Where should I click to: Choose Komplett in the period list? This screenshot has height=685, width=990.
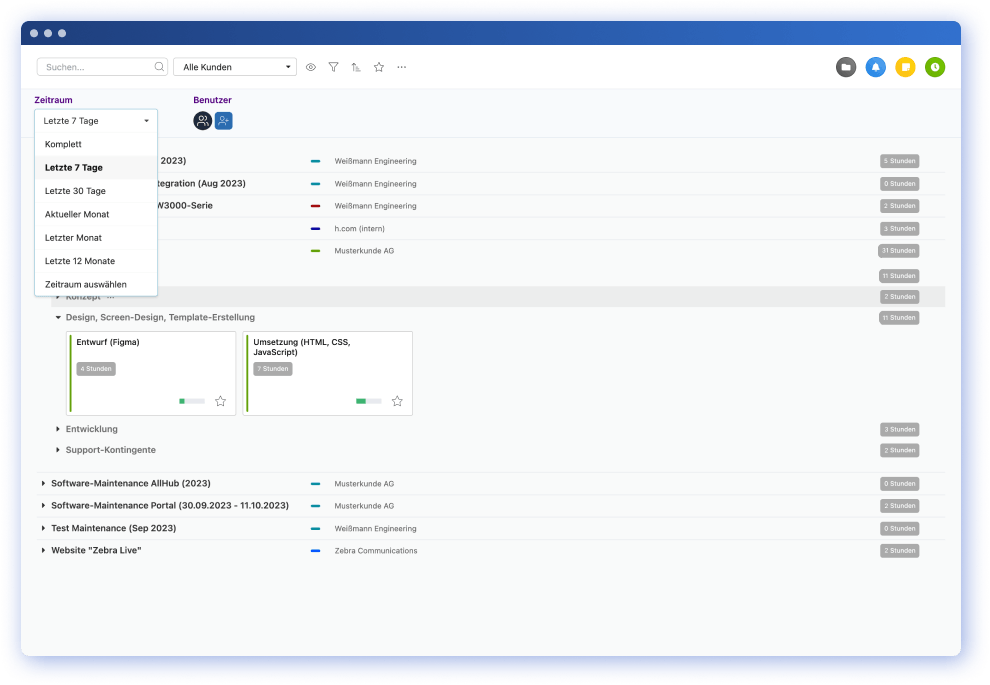[x=96, y=144]
